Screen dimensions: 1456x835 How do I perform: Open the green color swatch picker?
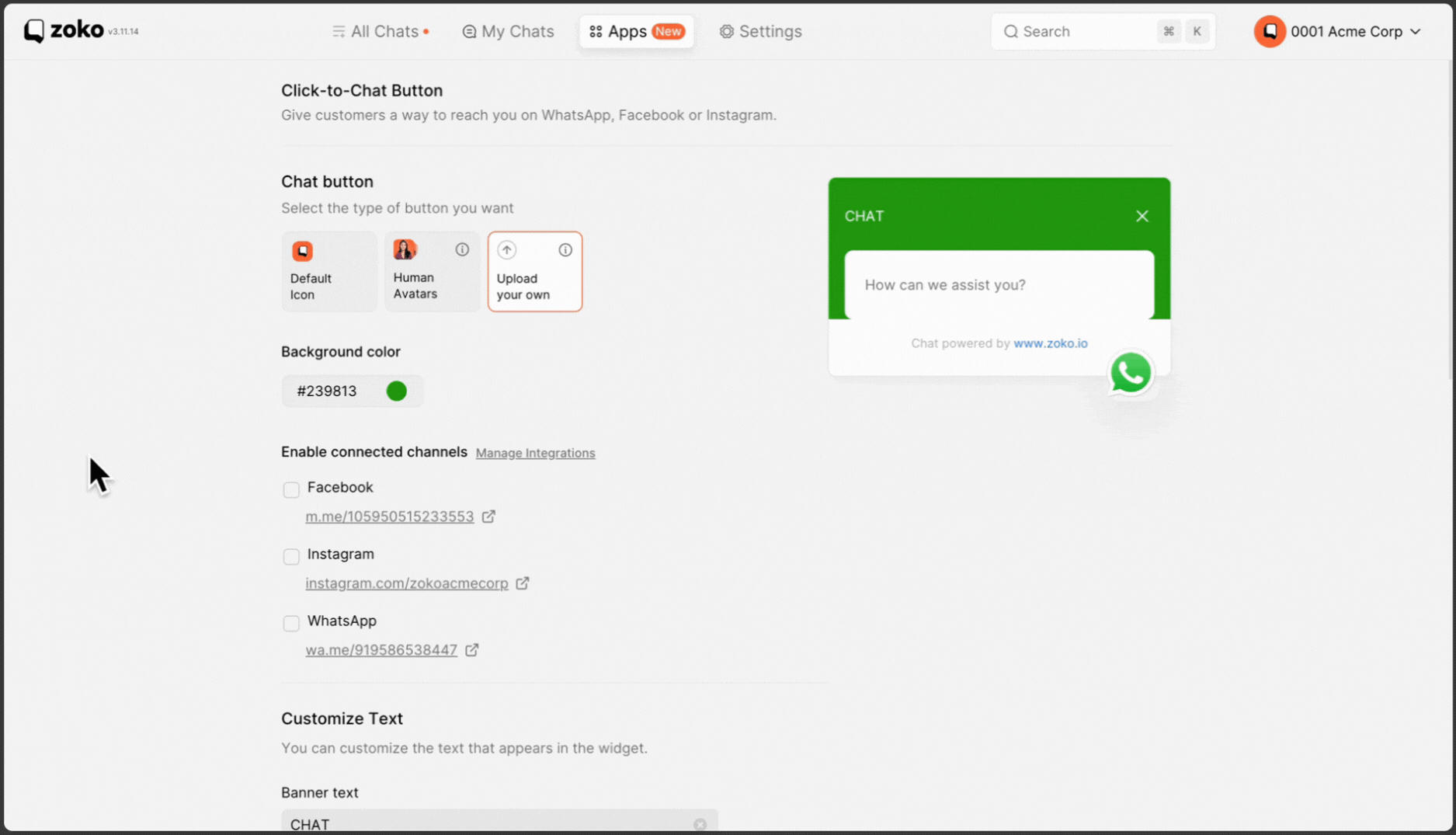396,391
